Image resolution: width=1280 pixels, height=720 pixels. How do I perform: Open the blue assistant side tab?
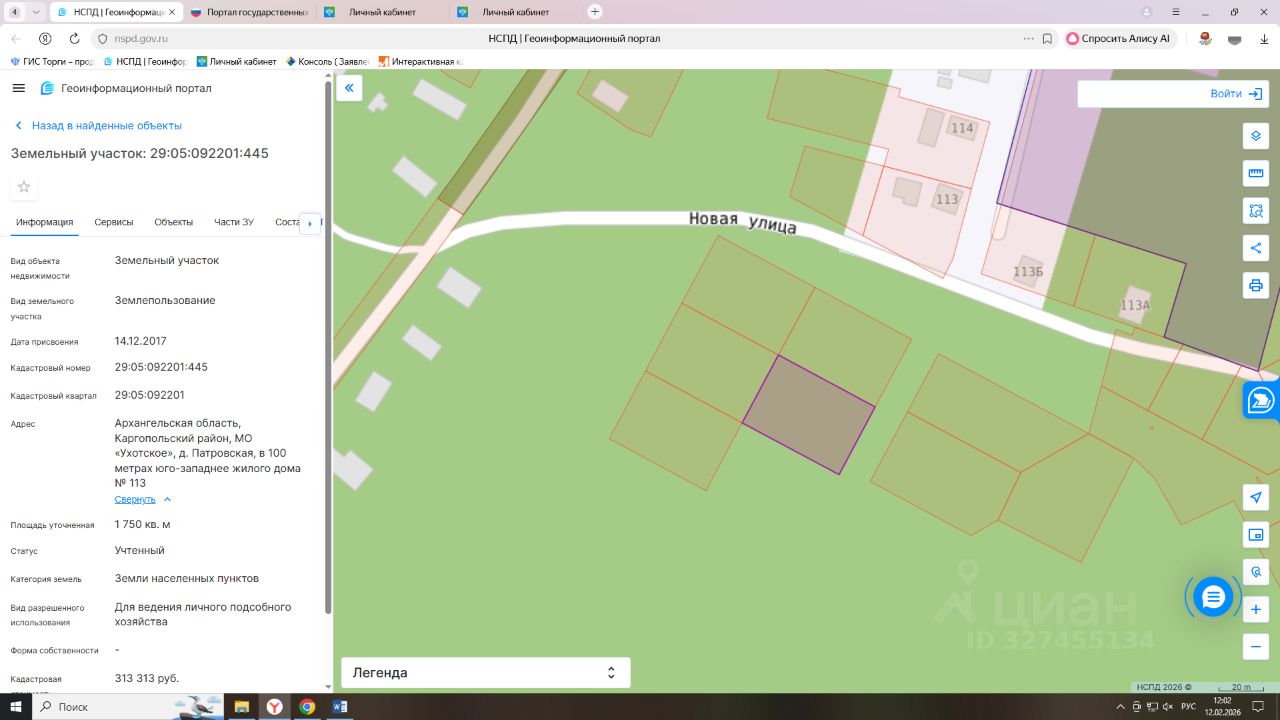1261,400
